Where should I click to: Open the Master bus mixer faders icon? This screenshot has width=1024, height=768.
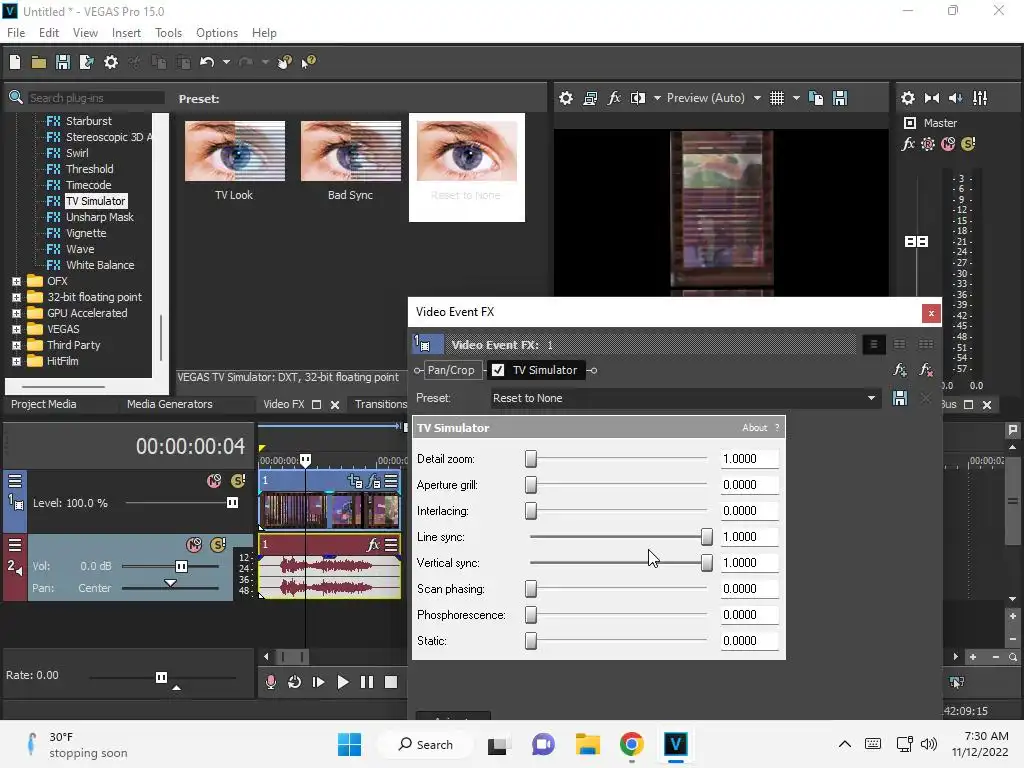980,98
